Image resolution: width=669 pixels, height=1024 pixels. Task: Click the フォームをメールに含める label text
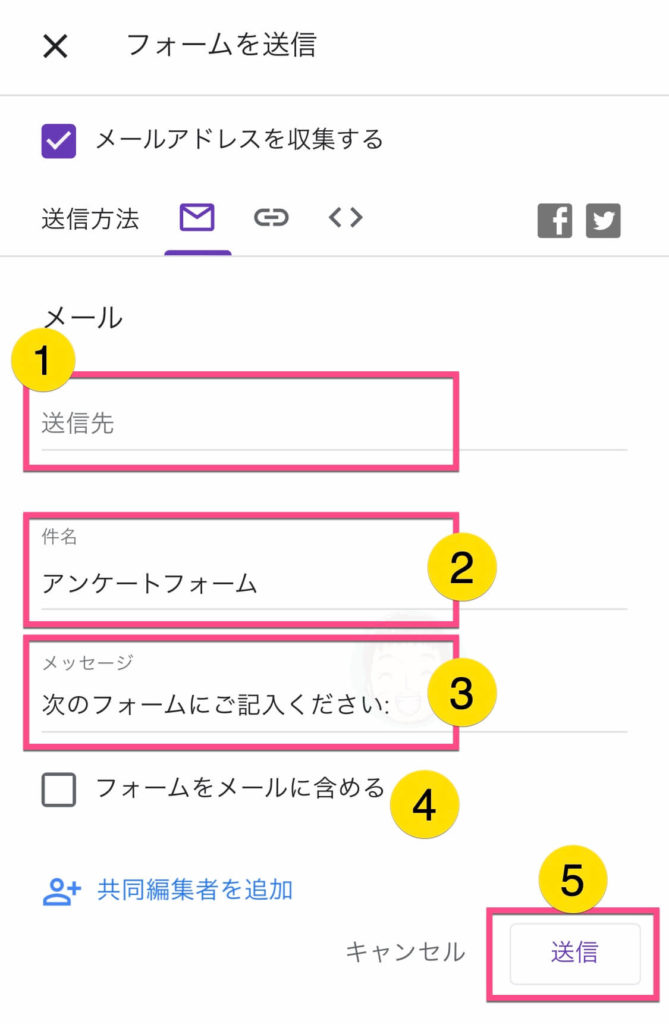[x=240, y=788]
